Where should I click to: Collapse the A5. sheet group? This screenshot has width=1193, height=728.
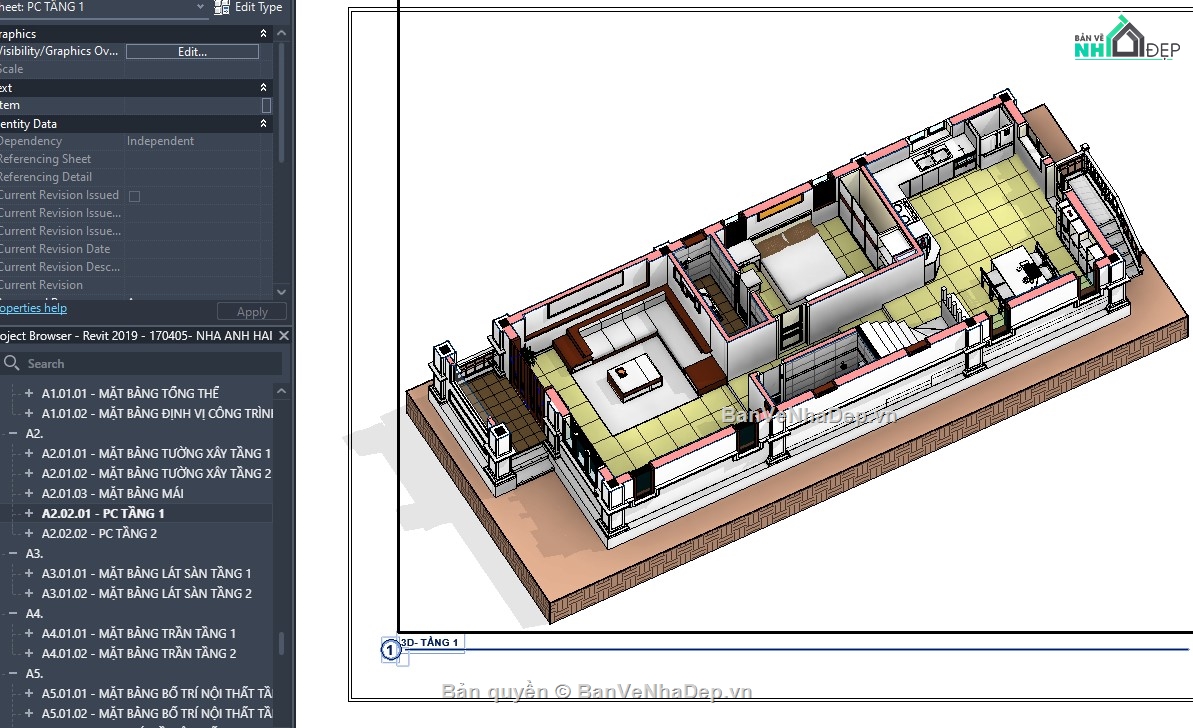[13, 673]
